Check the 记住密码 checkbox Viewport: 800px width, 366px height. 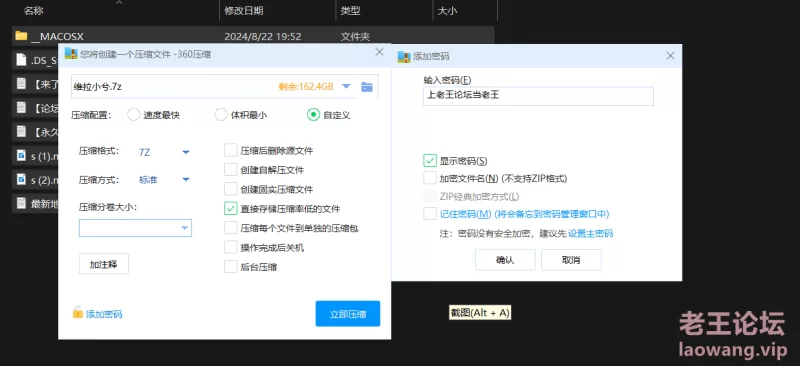coord(430,214)
